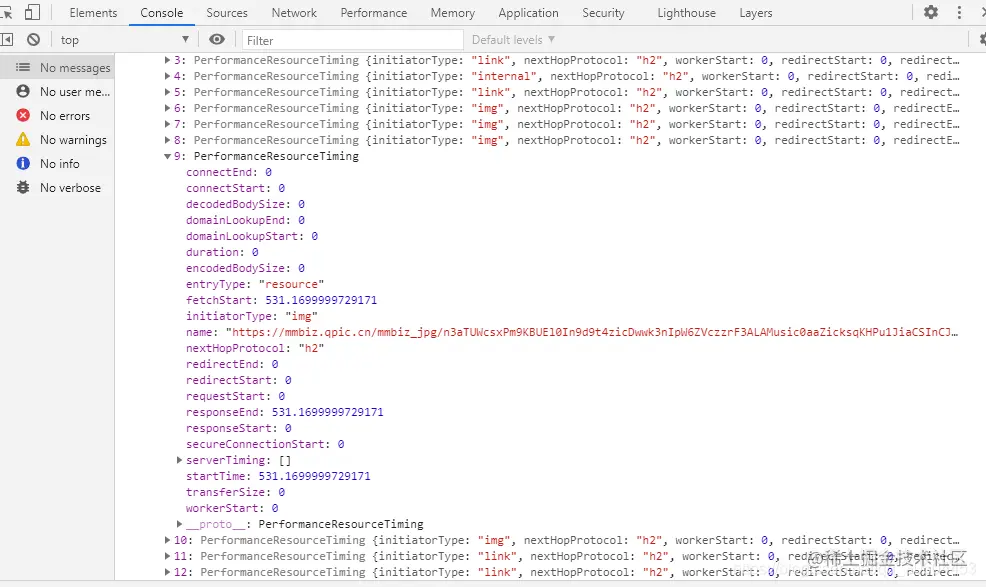Screen dimensions: 986x587
Task: Click the decodedBodySize property
Action: click(x=245, y=204)
